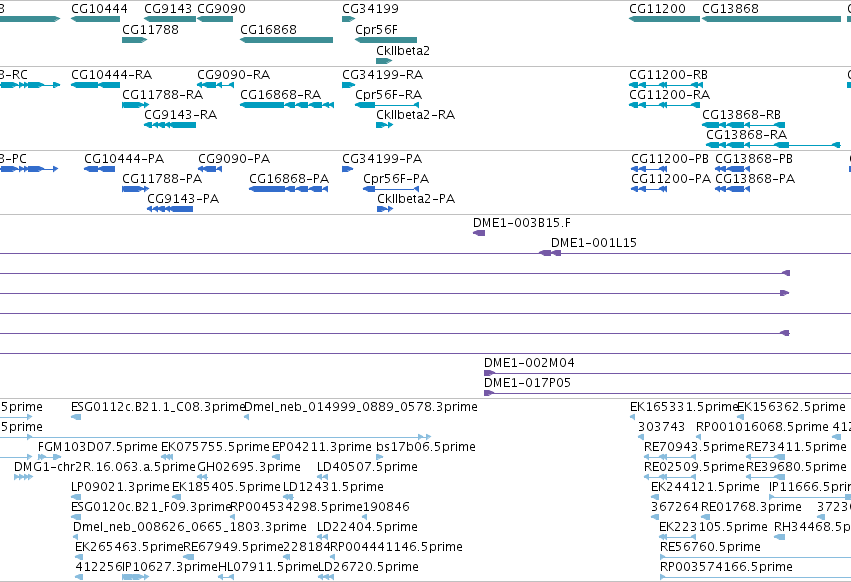Click the CkIIbeta2 gene label
851x582 pixels.
pos(403,50)
